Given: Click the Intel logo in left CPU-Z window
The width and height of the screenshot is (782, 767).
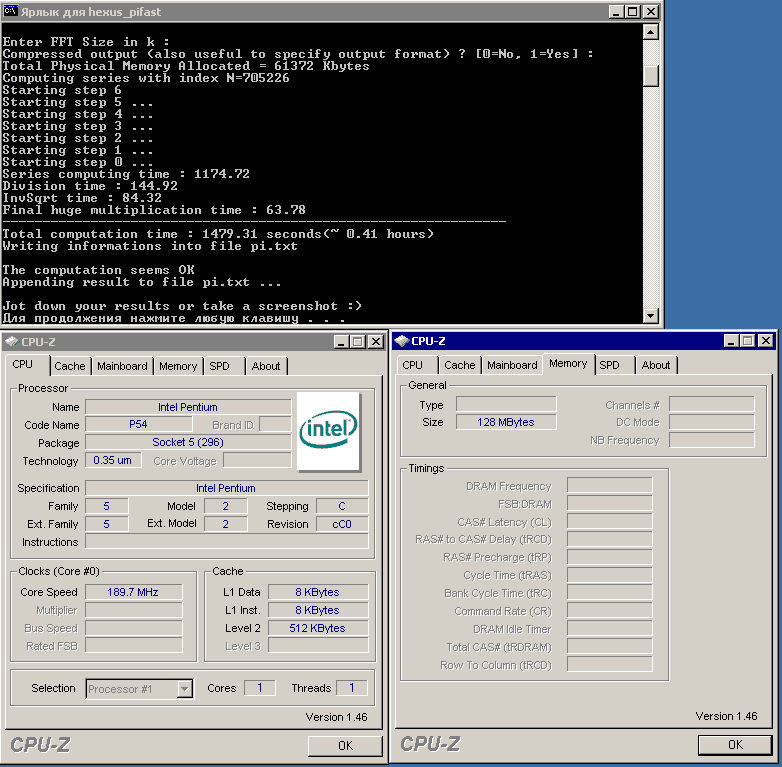Looking at the screenshot, I should (328, 431).
